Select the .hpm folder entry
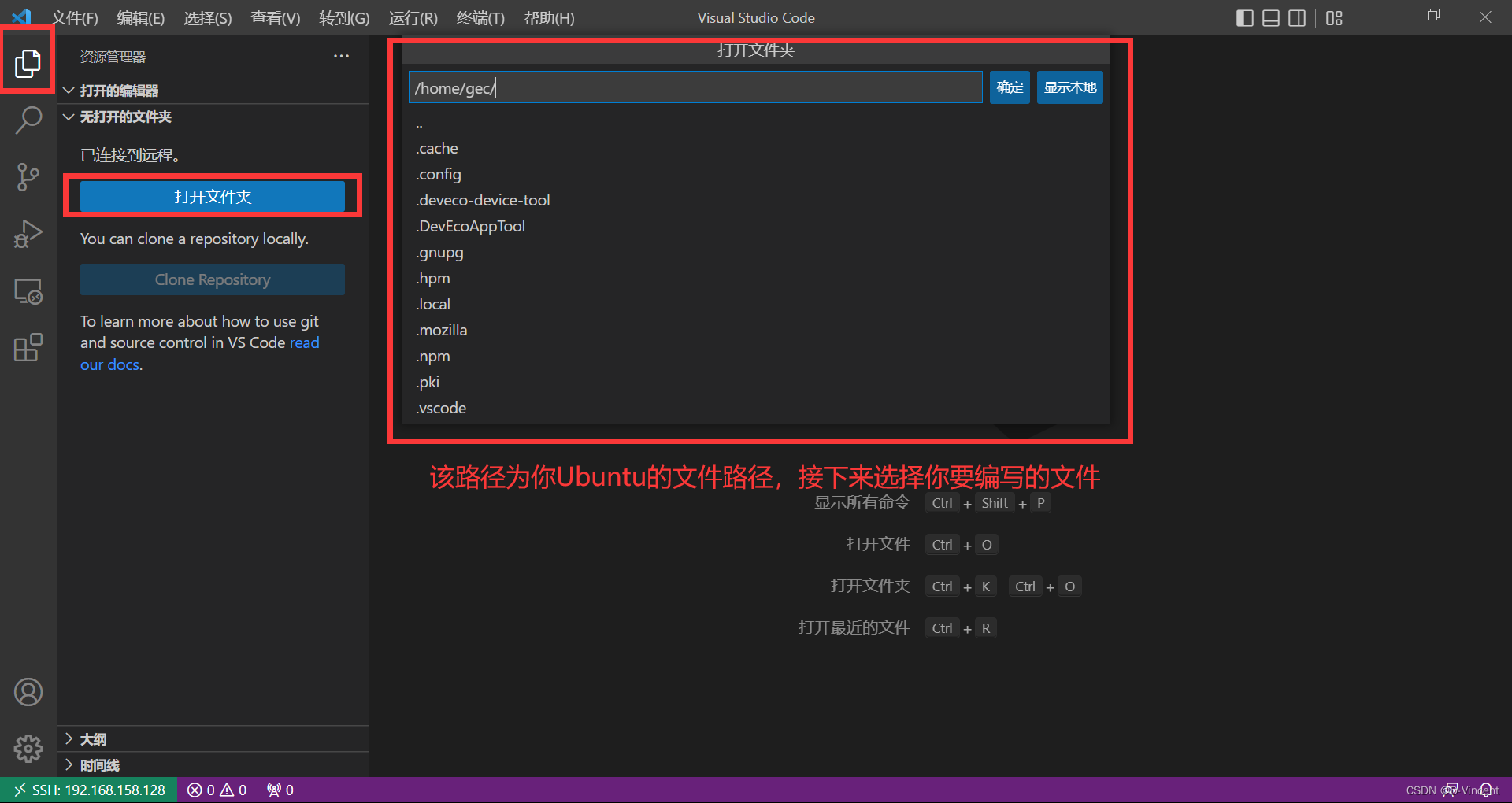 click(x=756, y=279)
